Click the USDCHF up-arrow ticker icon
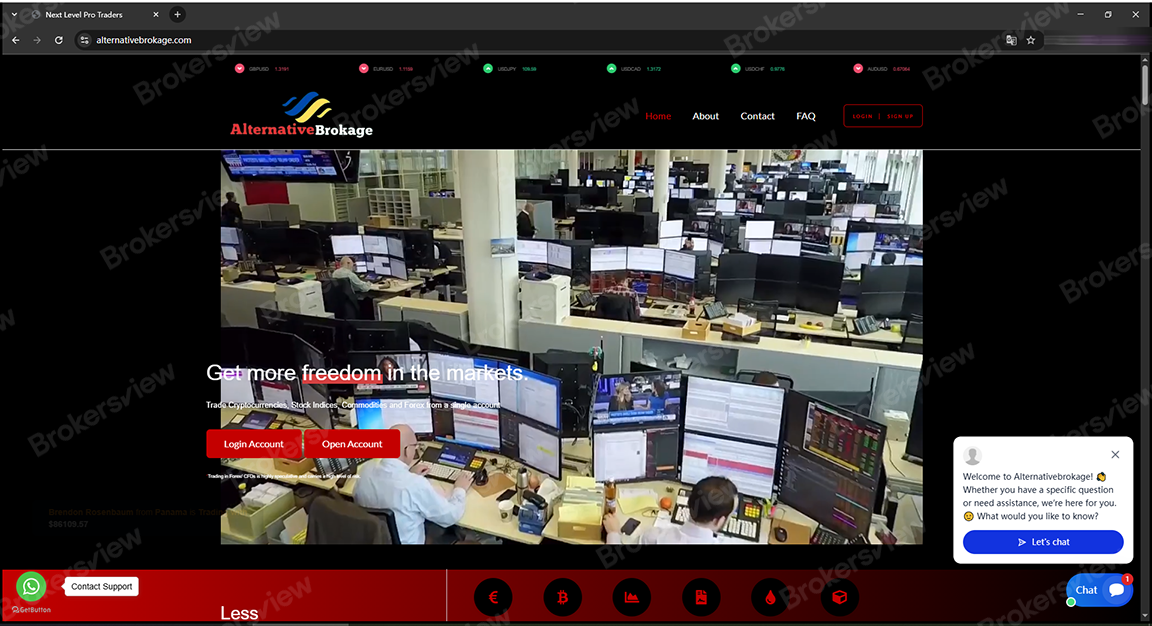 pyautogui.click(x=735, y=68)
